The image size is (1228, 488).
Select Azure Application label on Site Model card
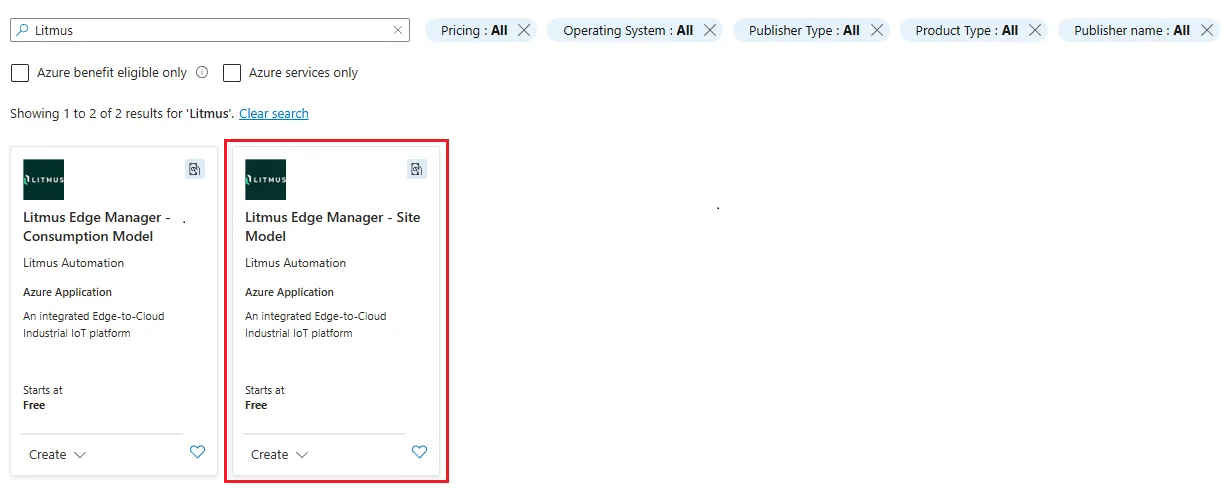tap(290, 293)
